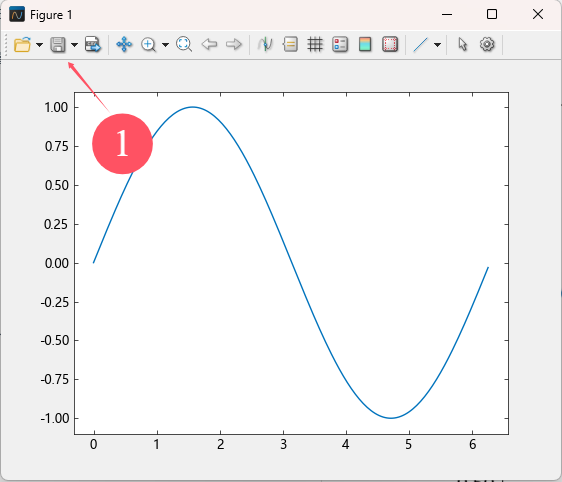Go forward to the next view
Screen dimensions: 562x482
point(234,44)
